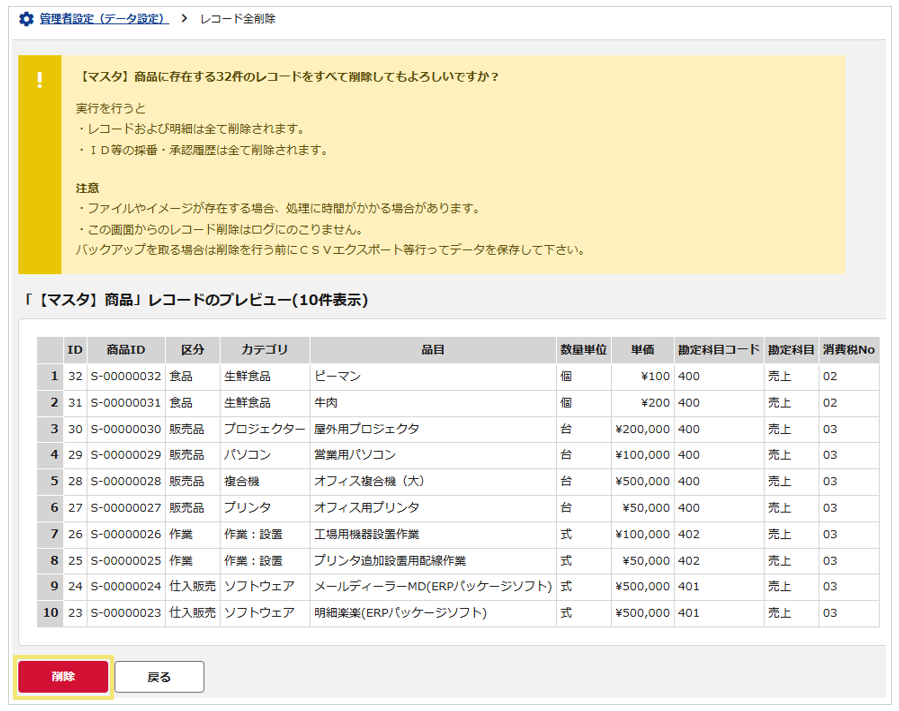Select the S-00000031 product ID cell

[126, 403]
